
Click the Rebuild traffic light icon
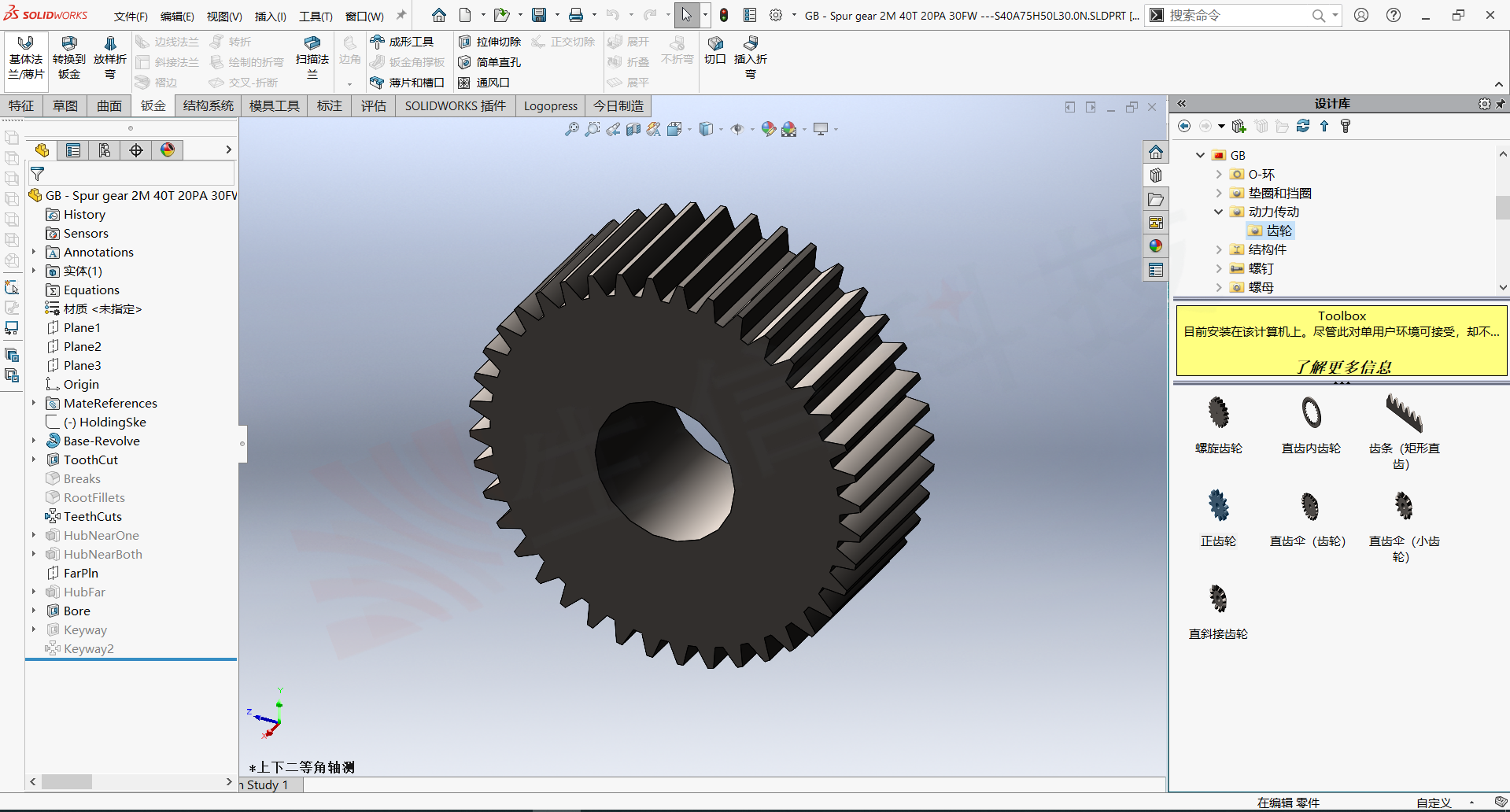point(724,15)
